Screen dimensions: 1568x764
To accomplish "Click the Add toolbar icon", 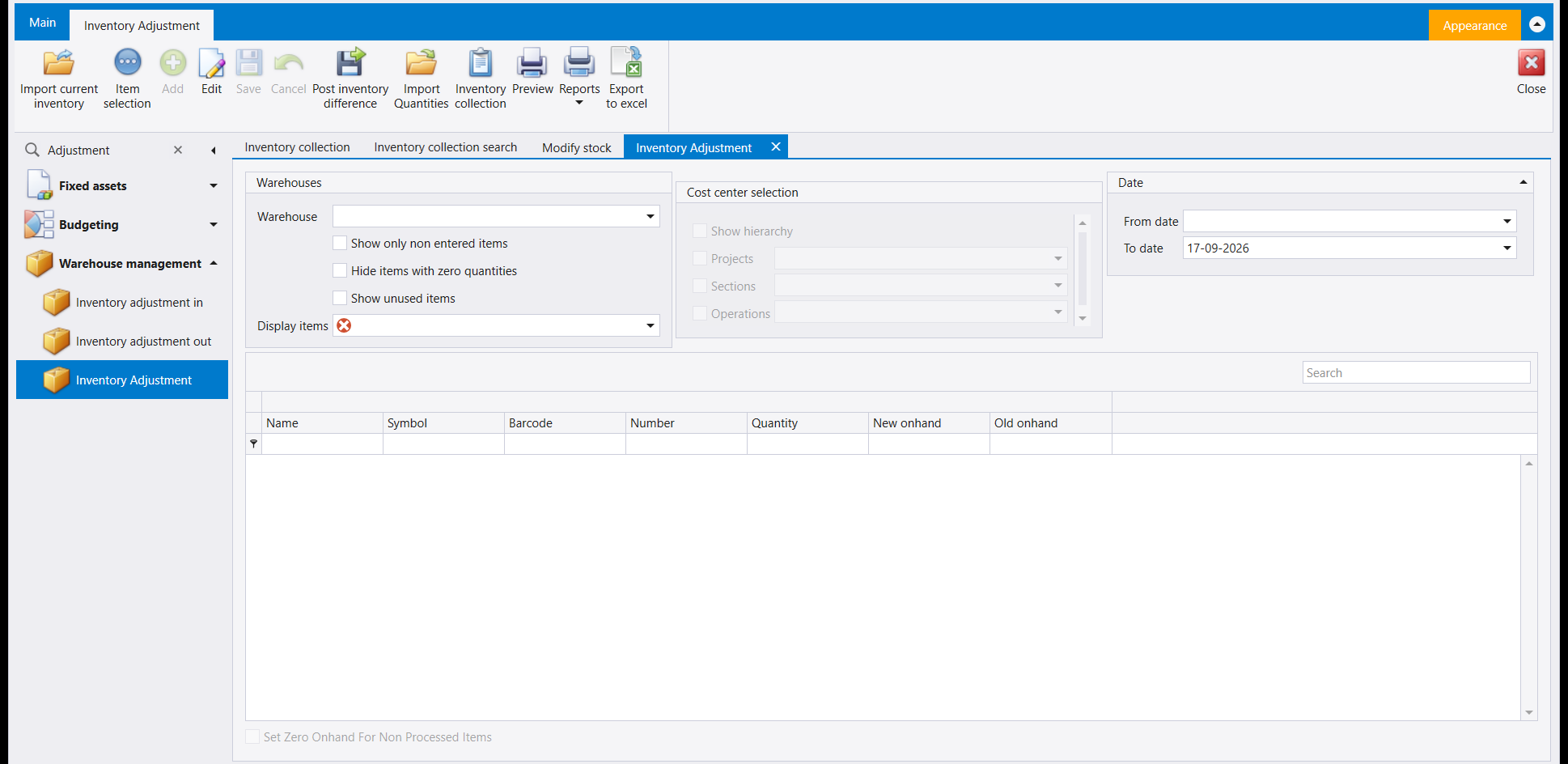I will [x=172, y=63].
